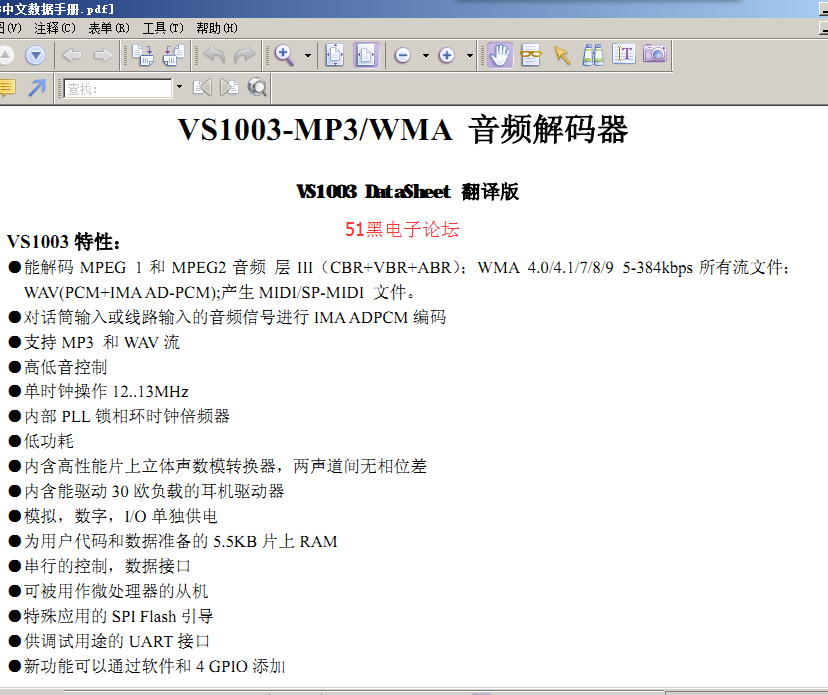This screenshot has height=695, width=828.
Task: Click the line '为用户代码和数据准备的 5.5KB 片上 RAM'
Action: [x=181, y=541]
